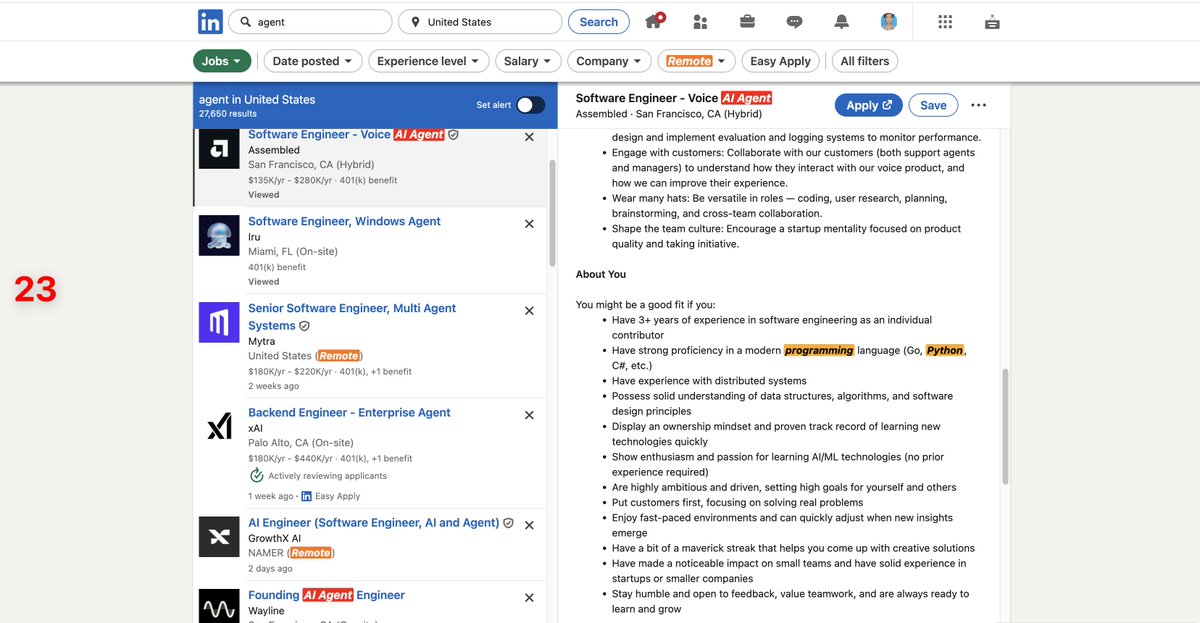The image size is (1200, 623).
Task: Open the Notifications bell
Action: 840,21
